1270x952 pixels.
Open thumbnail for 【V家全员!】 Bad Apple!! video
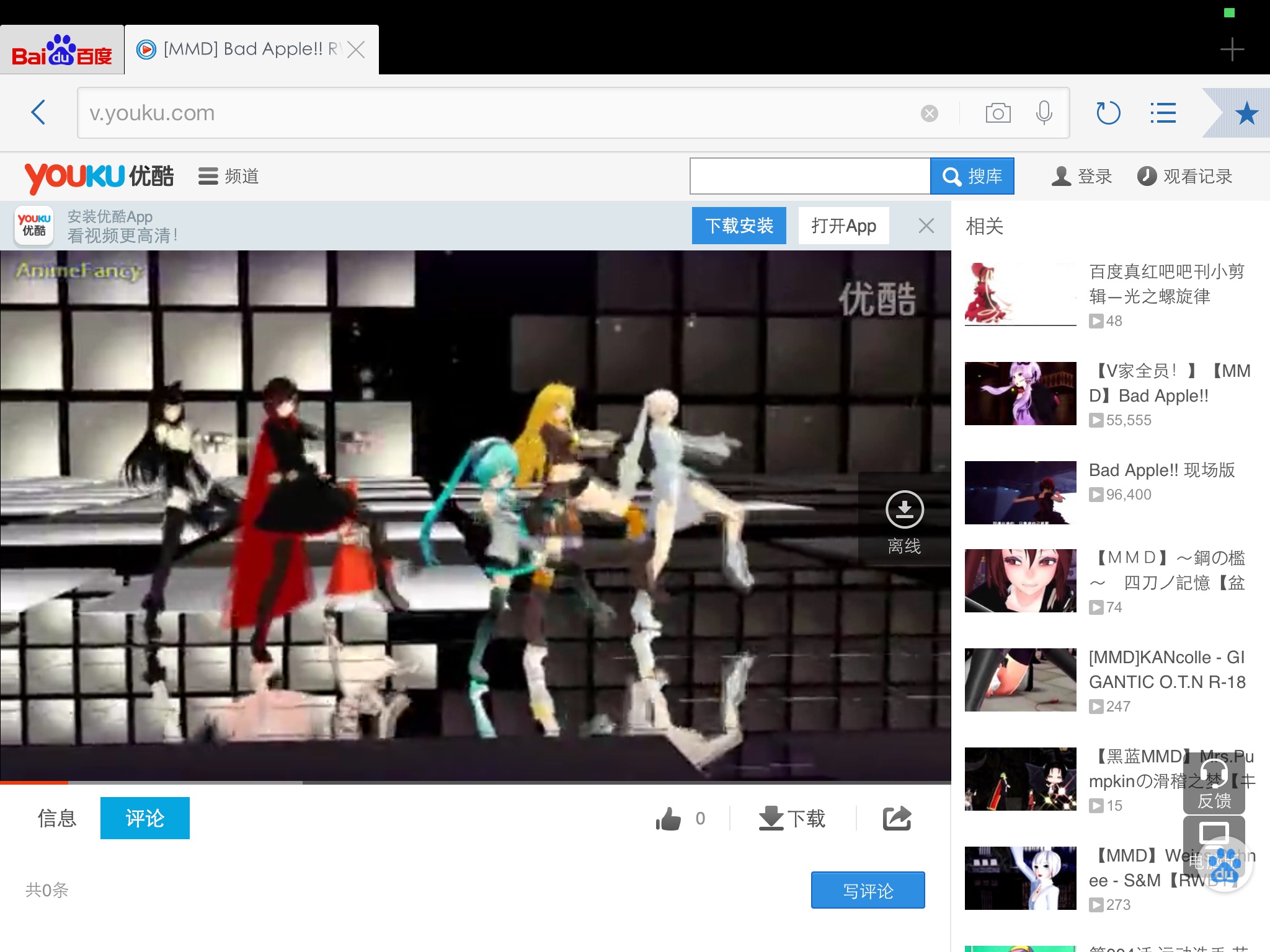tap(1020, 394)
